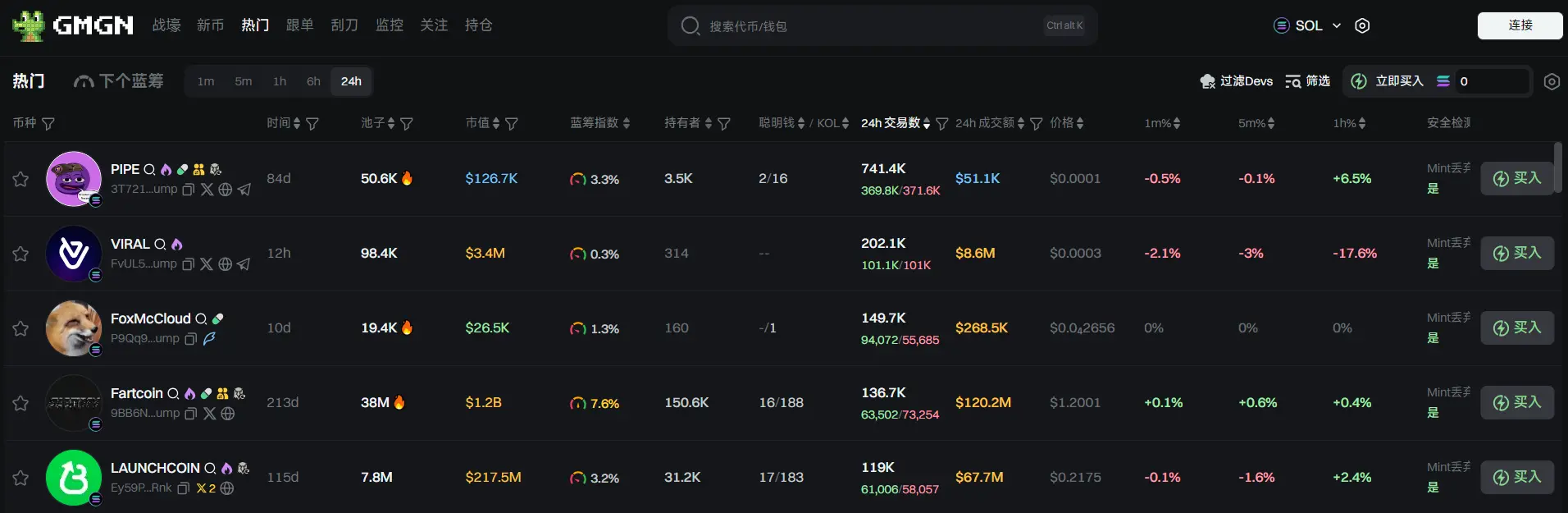The height and width of the screenshot is (513, 1568).
Task: Click 买入 buy button for LAUNCHCOIN
Action: pyautogui.click(x=1516, y=478)
